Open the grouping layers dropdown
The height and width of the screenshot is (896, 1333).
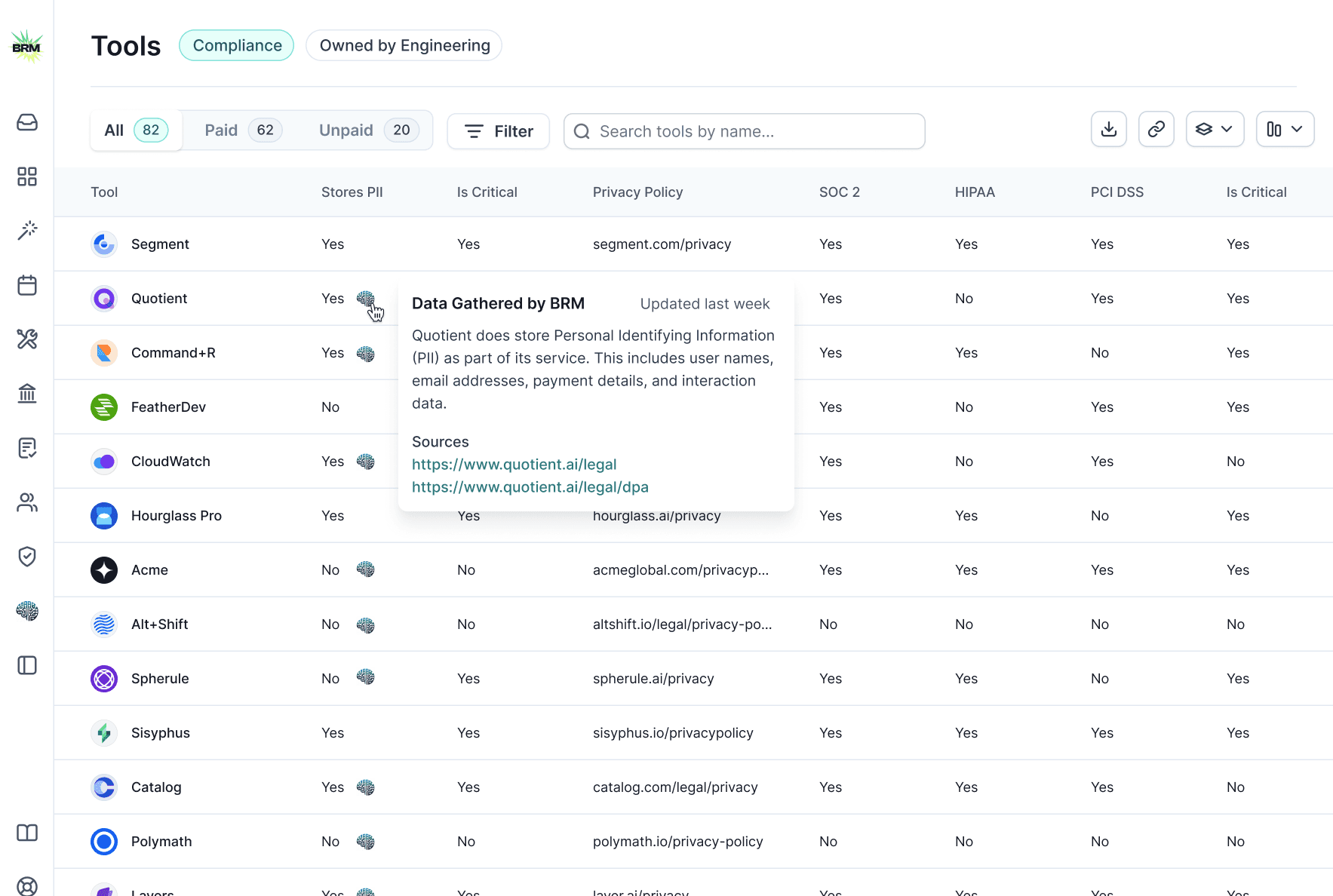(1215, 129)
